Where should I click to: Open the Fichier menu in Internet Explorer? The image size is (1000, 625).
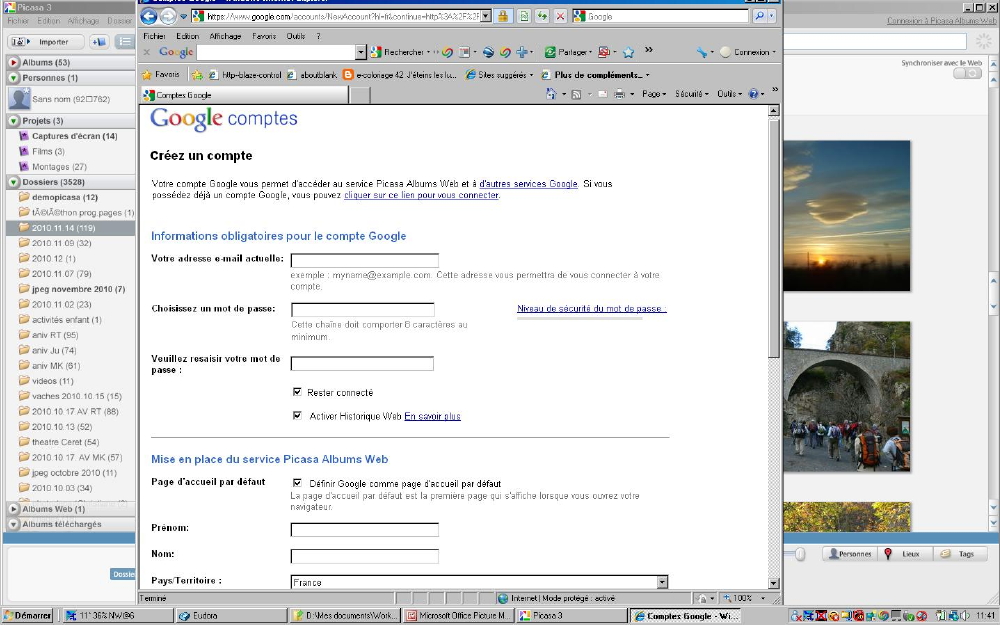point(154,36)
